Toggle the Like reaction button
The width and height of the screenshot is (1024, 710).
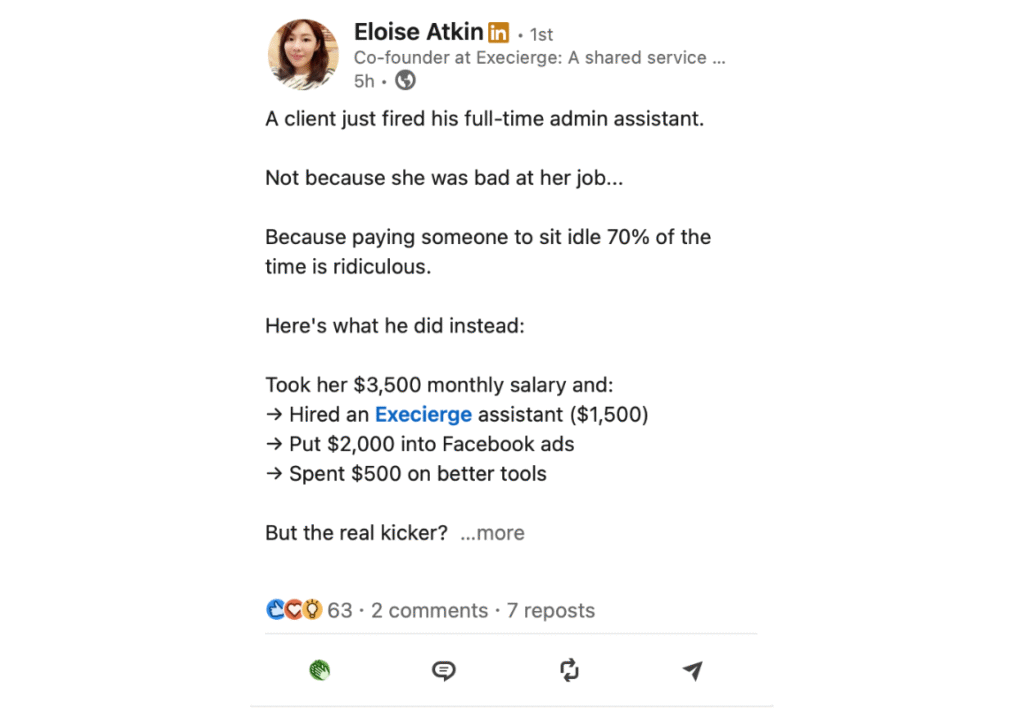(319, 670)
